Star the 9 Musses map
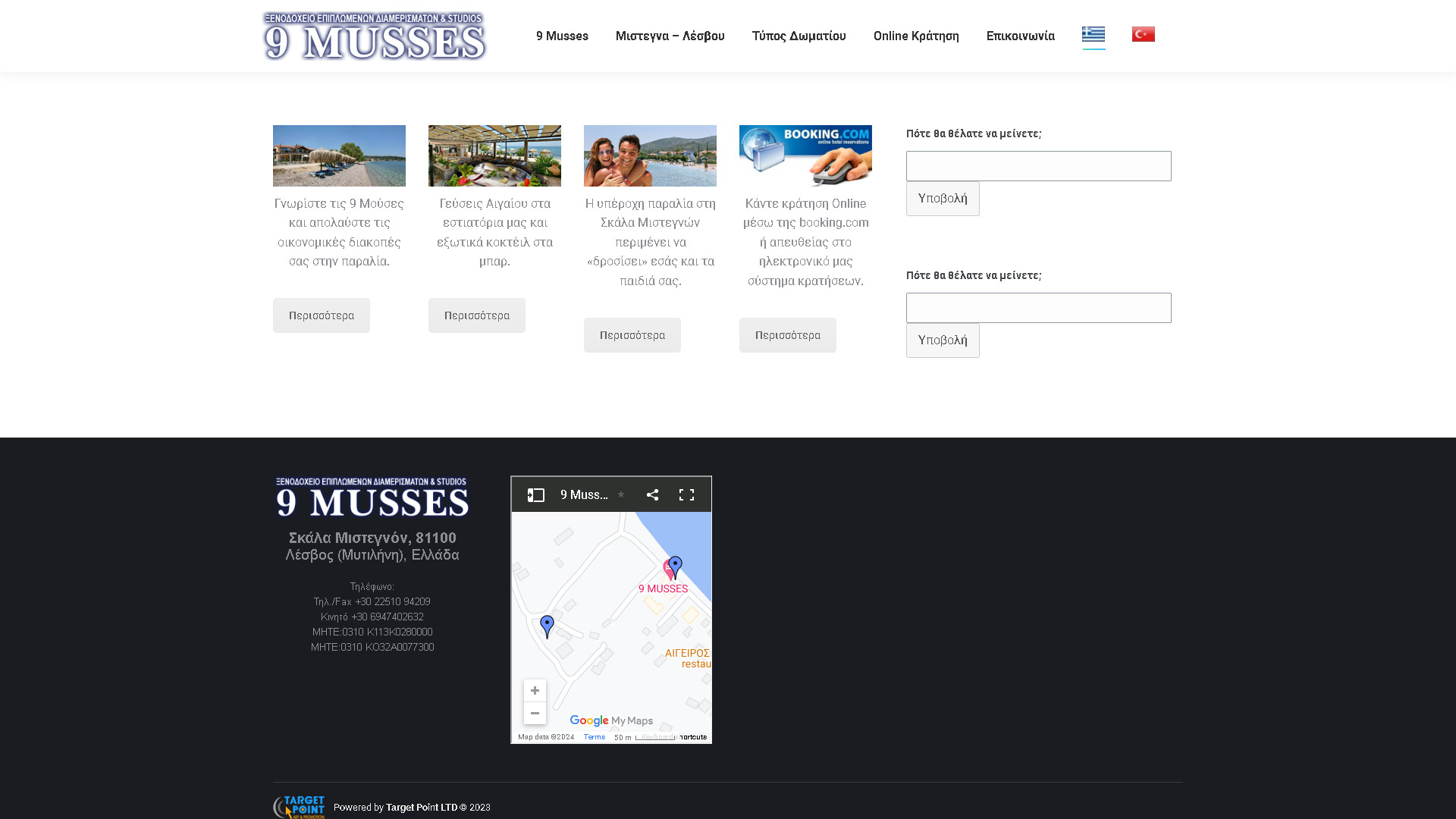This screenshot has height=819, width=1456. tap(621, 494)
